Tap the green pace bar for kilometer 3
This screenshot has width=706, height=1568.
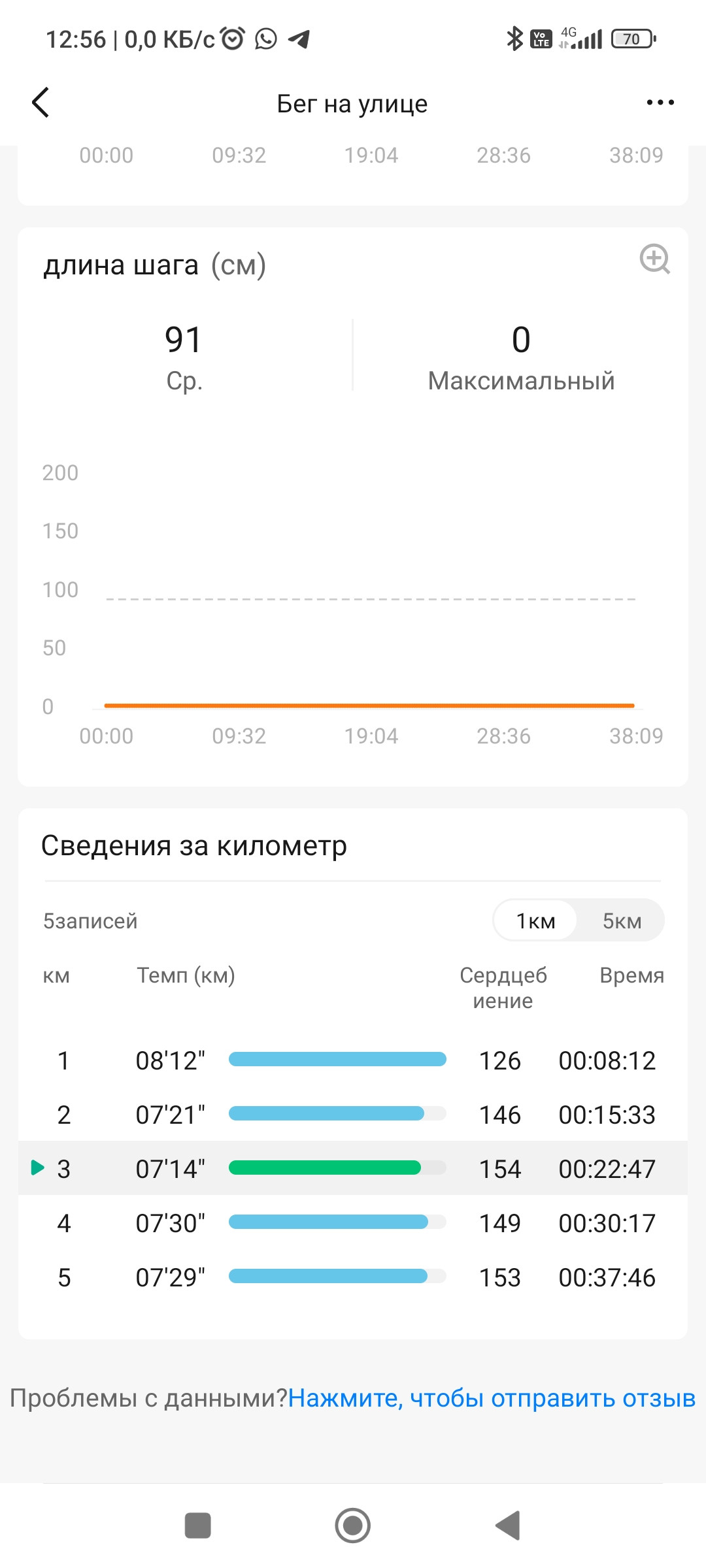tap(325, 1168)
